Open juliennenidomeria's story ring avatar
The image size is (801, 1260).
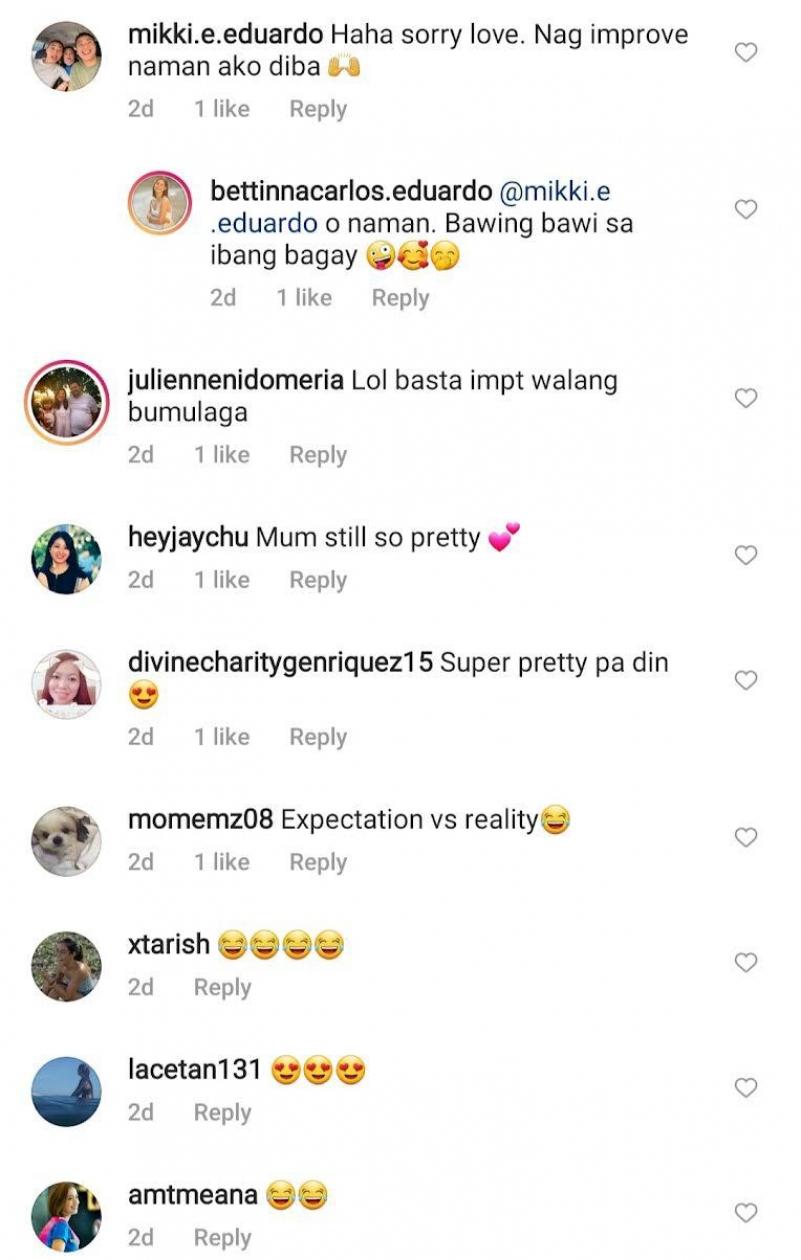66,402
